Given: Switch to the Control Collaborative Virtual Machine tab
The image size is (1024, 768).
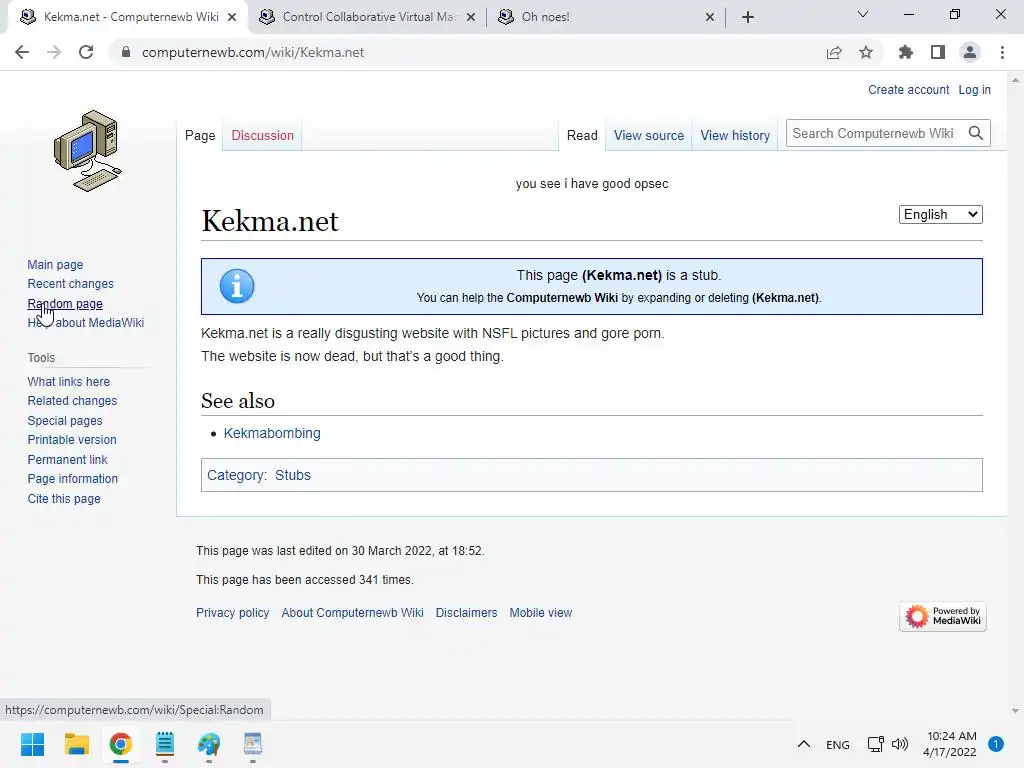Looking at the screenshot, I should point(369,17).
